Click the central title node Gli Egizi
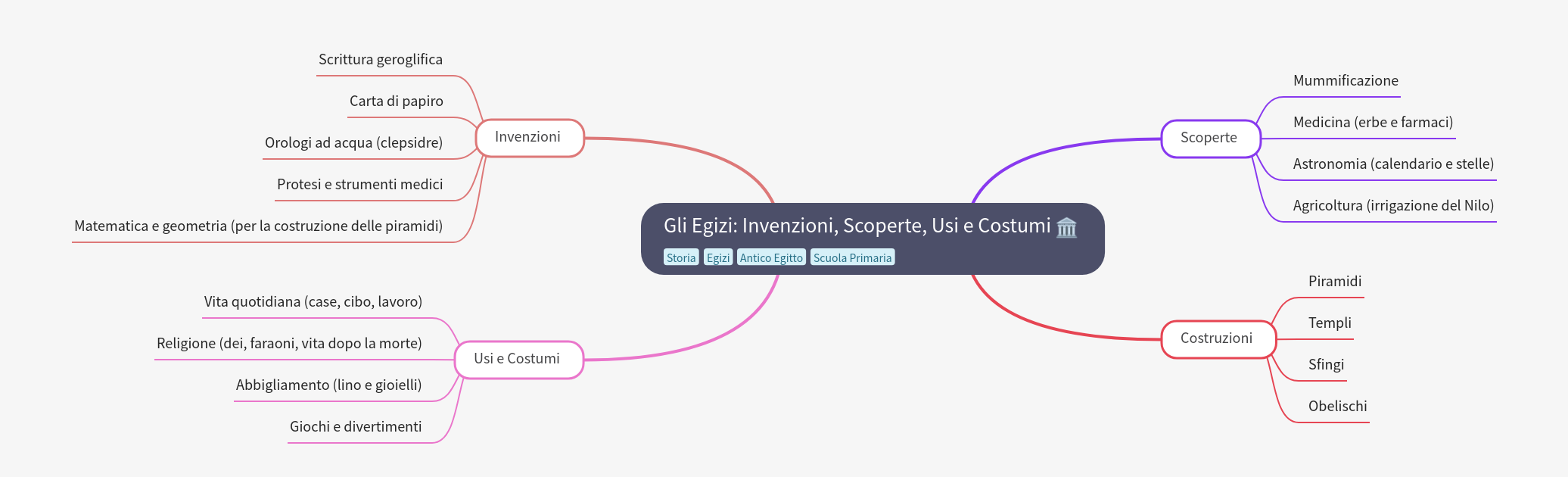The image size is (1568, 477). 857,226
